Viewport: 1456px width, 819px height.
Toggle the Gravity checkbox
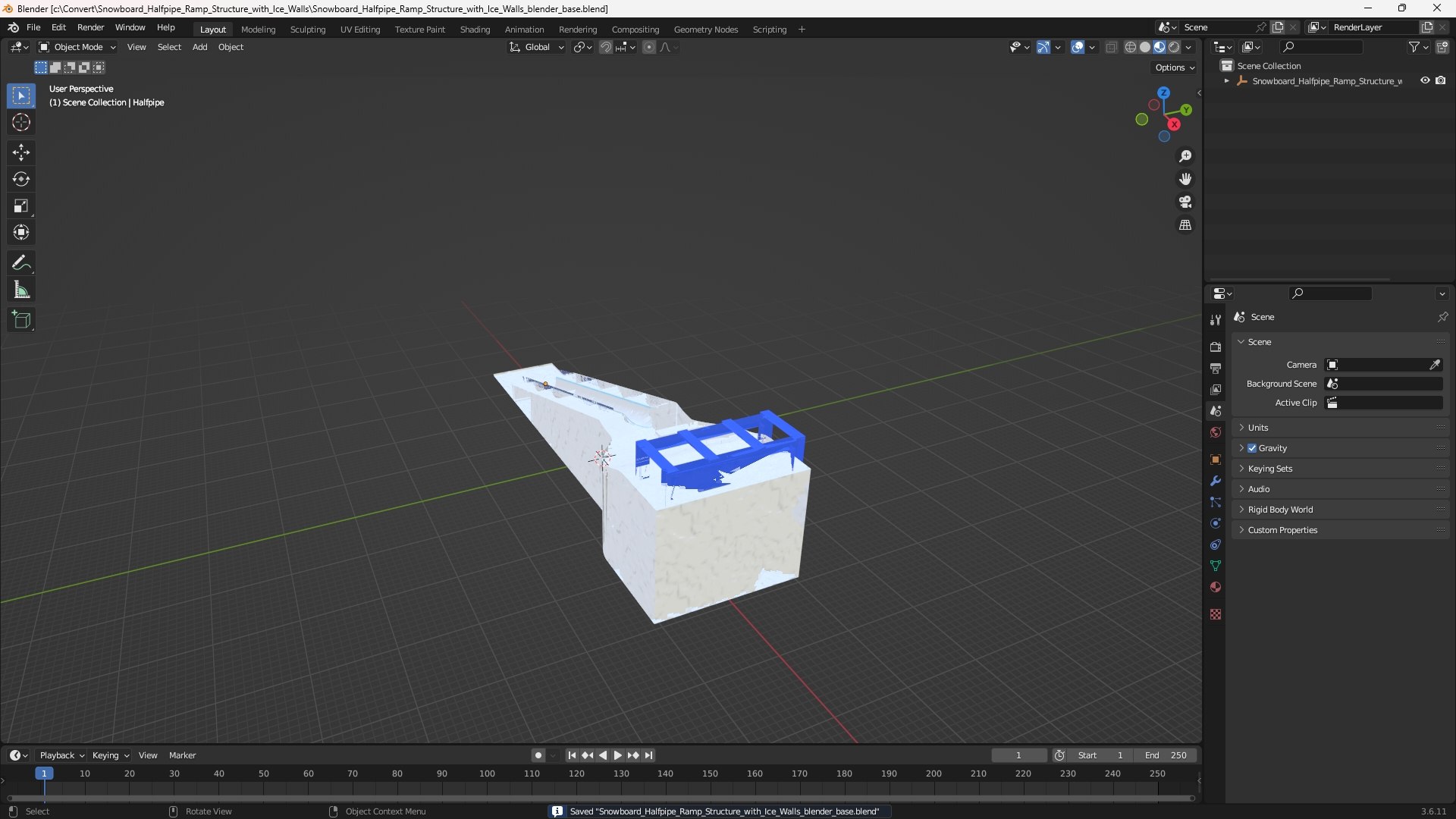click(x=1252, y=448)
